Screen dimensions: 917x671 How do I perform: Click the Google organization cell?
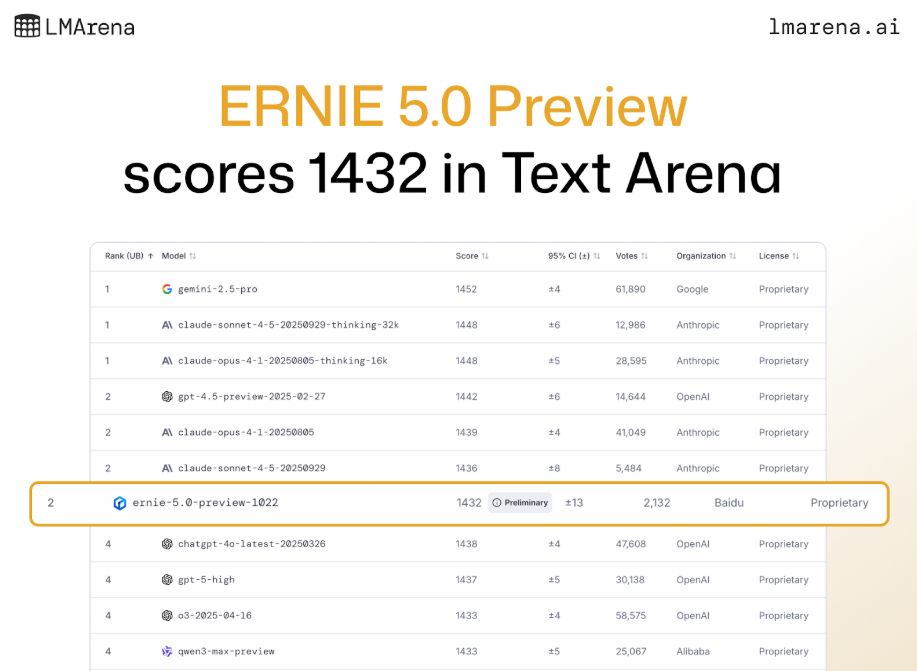(x=692, y=289)
